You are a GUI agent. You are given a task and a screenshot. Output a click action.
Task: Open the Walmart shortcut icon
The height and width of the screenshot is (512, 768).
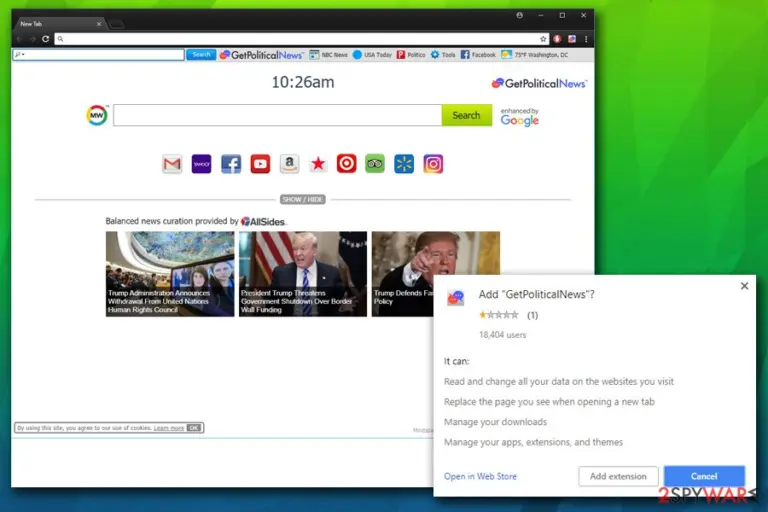pos(404,164)
